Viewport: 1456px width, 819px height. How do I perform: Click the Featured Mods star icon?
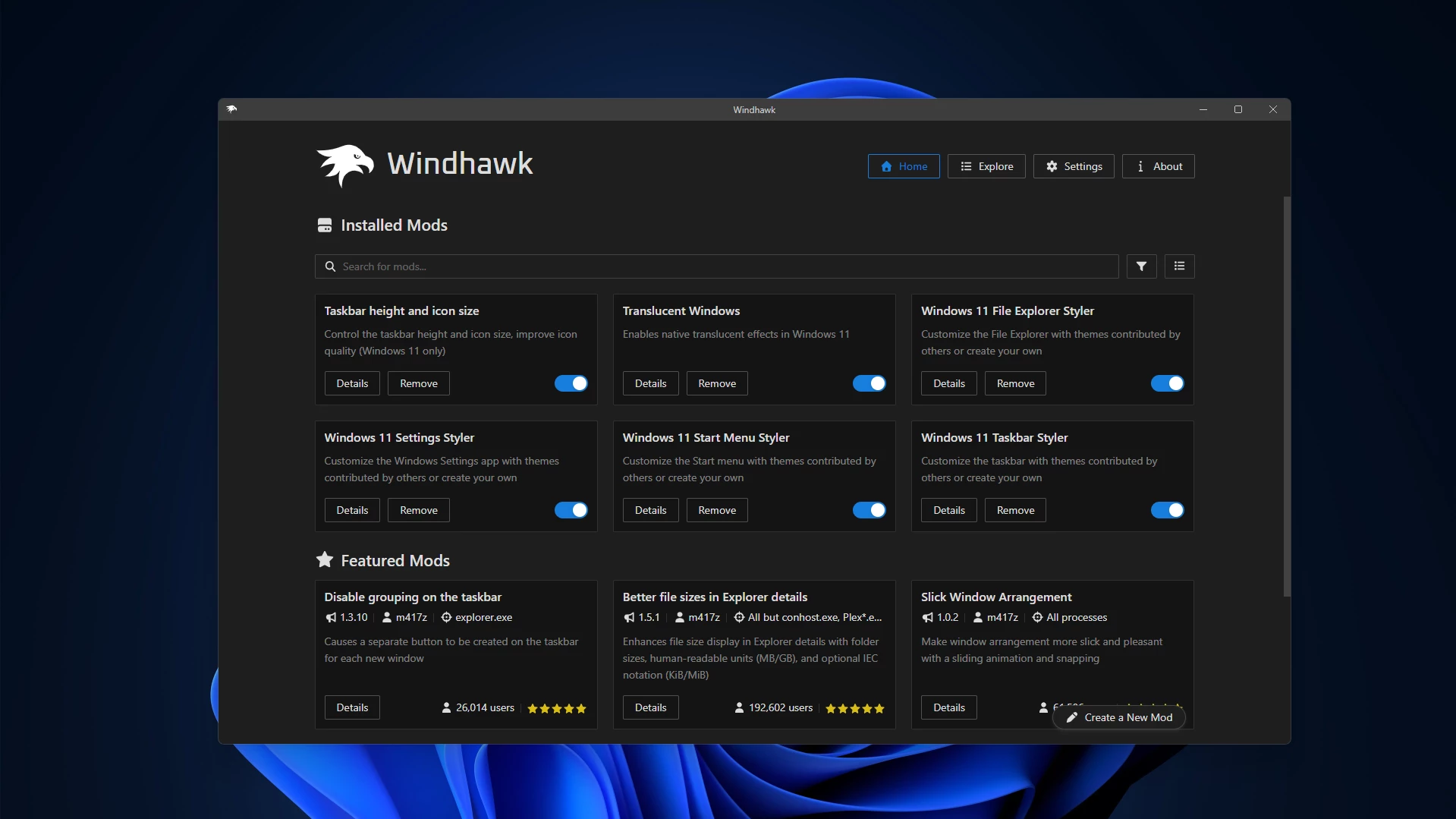325,560
